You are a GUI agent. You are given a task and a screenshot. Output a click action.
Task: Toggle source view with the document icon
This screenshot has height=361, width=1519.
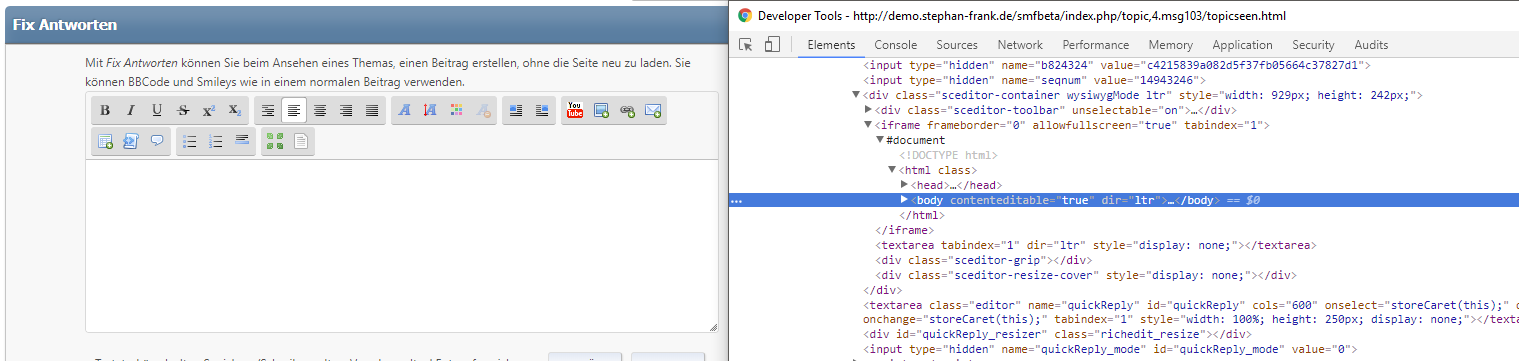(x=301, y=142)
